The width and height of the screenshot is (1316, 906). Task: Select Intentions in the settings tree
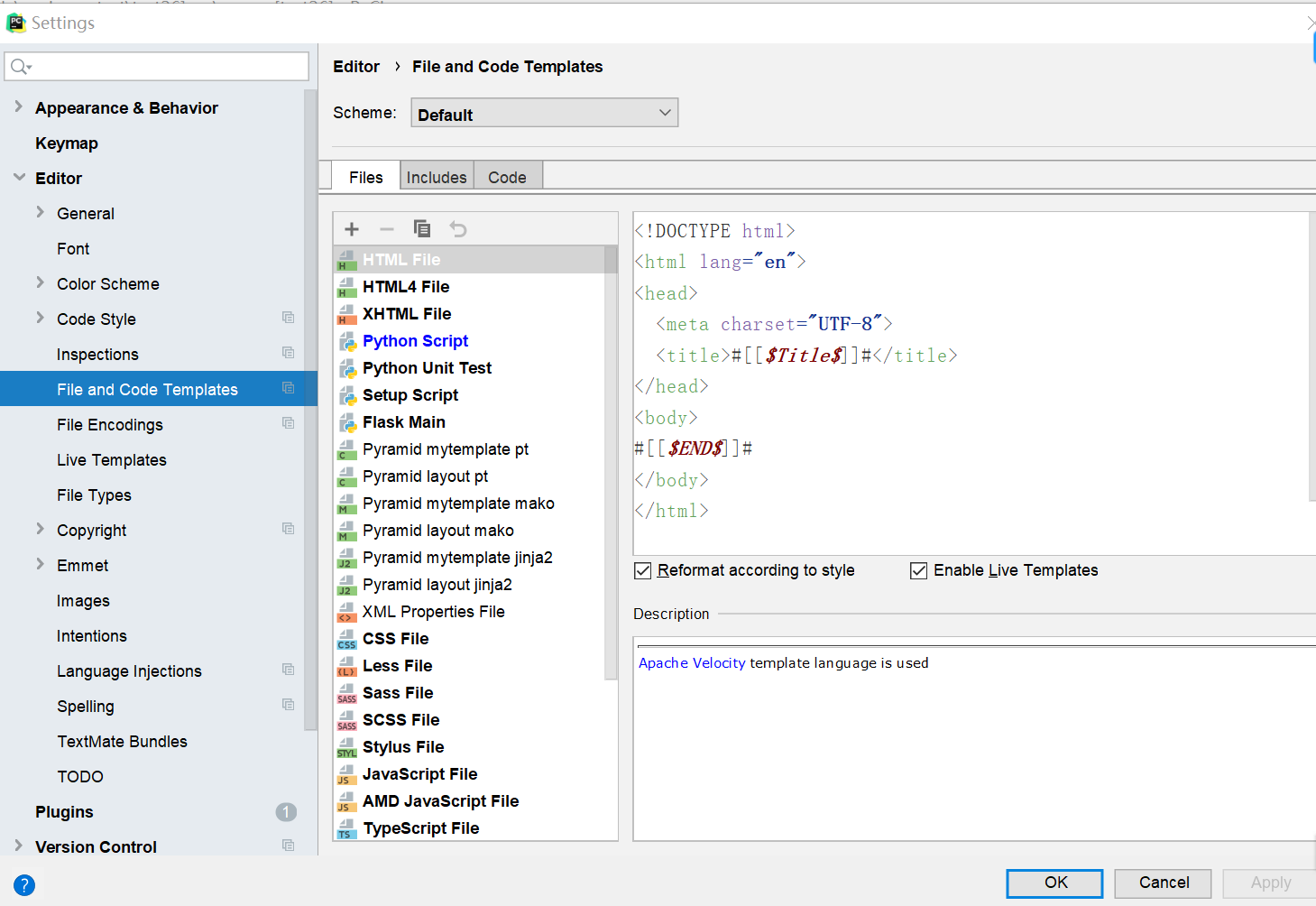coord(92,636)
